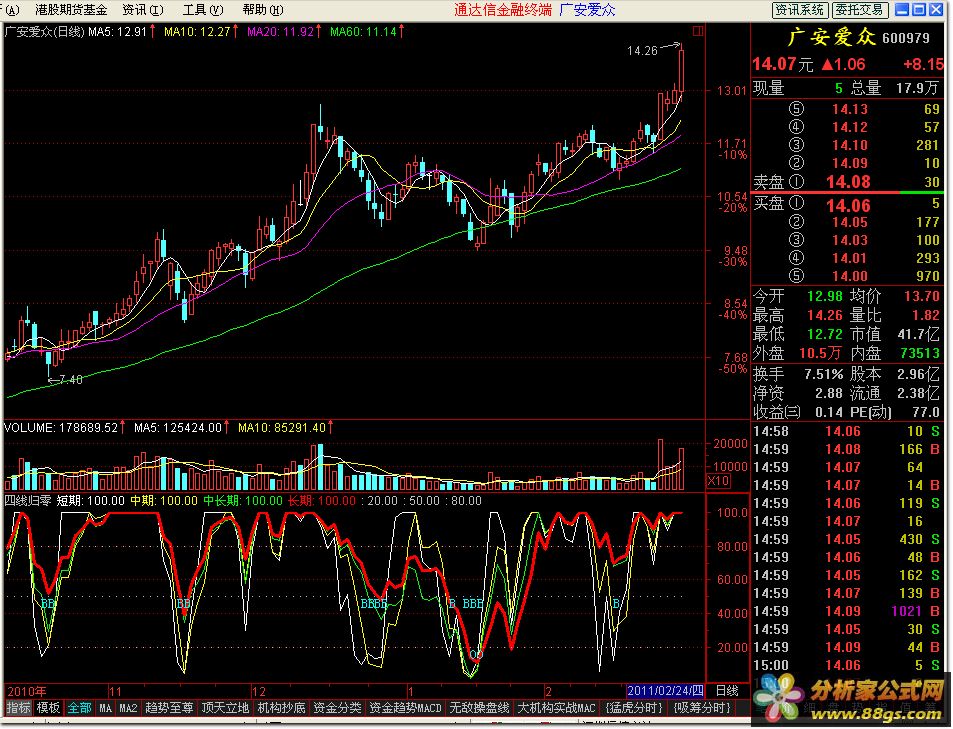
Task: Switch to the MA2 indicator tab
Action: (x=128, y=708)
